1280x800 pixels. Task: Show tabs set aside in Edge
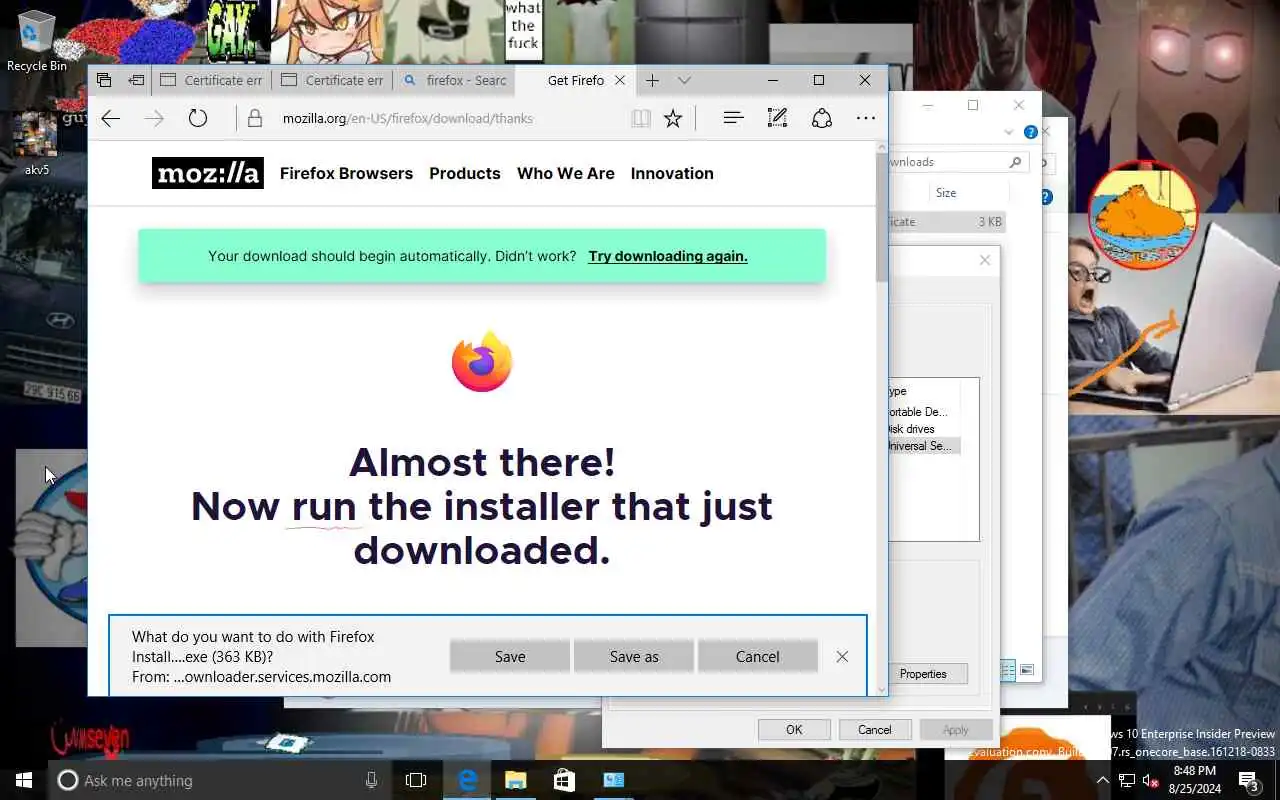pyautogui.click(x=104, y=80)
